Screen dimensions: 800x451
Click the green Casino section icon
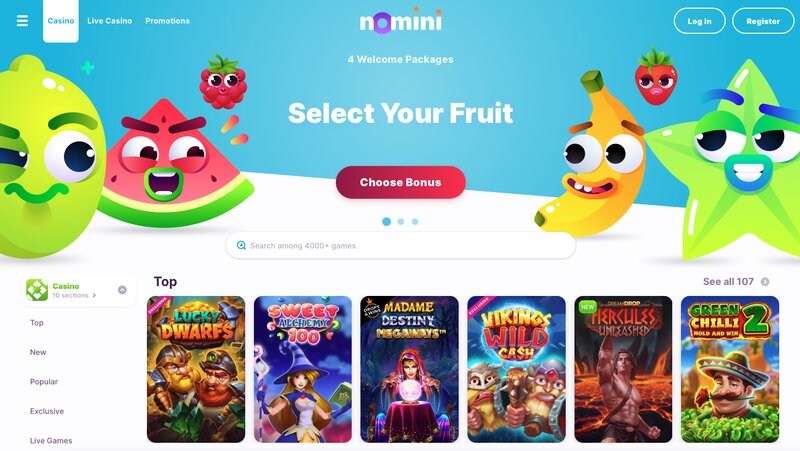[x=37, y=290]
